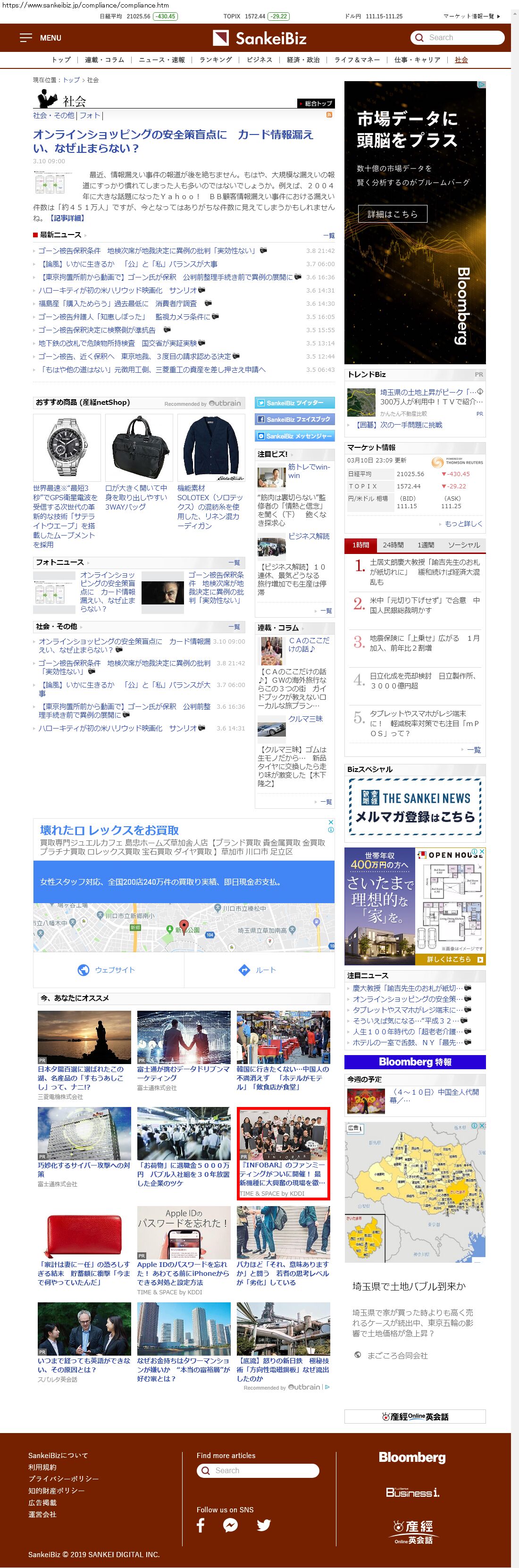The image size is (519, 1568).
Task: Open SankeiBiz フェイスブック button
Action: [294, 419]
